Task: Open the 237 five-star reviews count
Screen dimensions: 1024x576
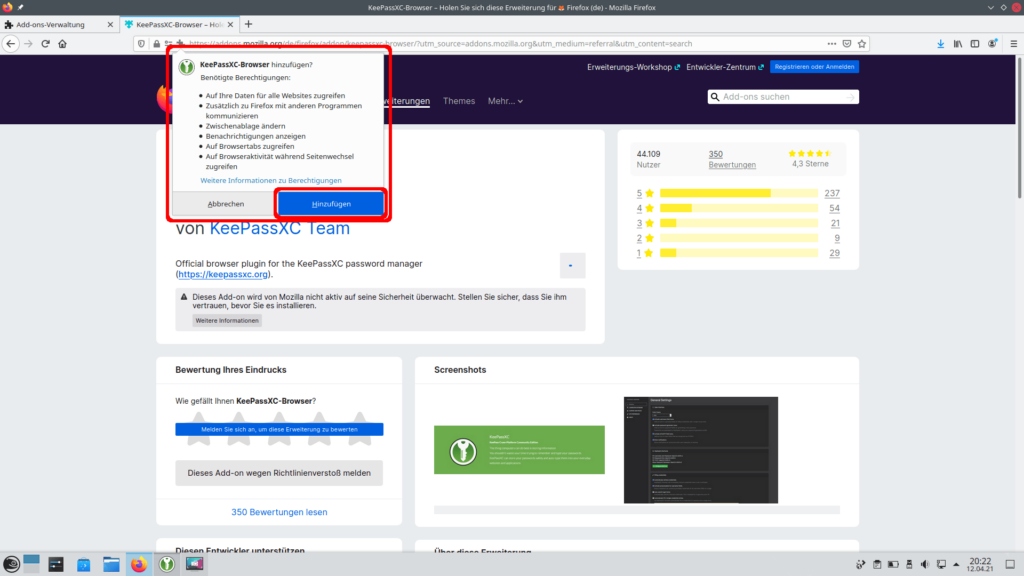Action: coord(832,193)
